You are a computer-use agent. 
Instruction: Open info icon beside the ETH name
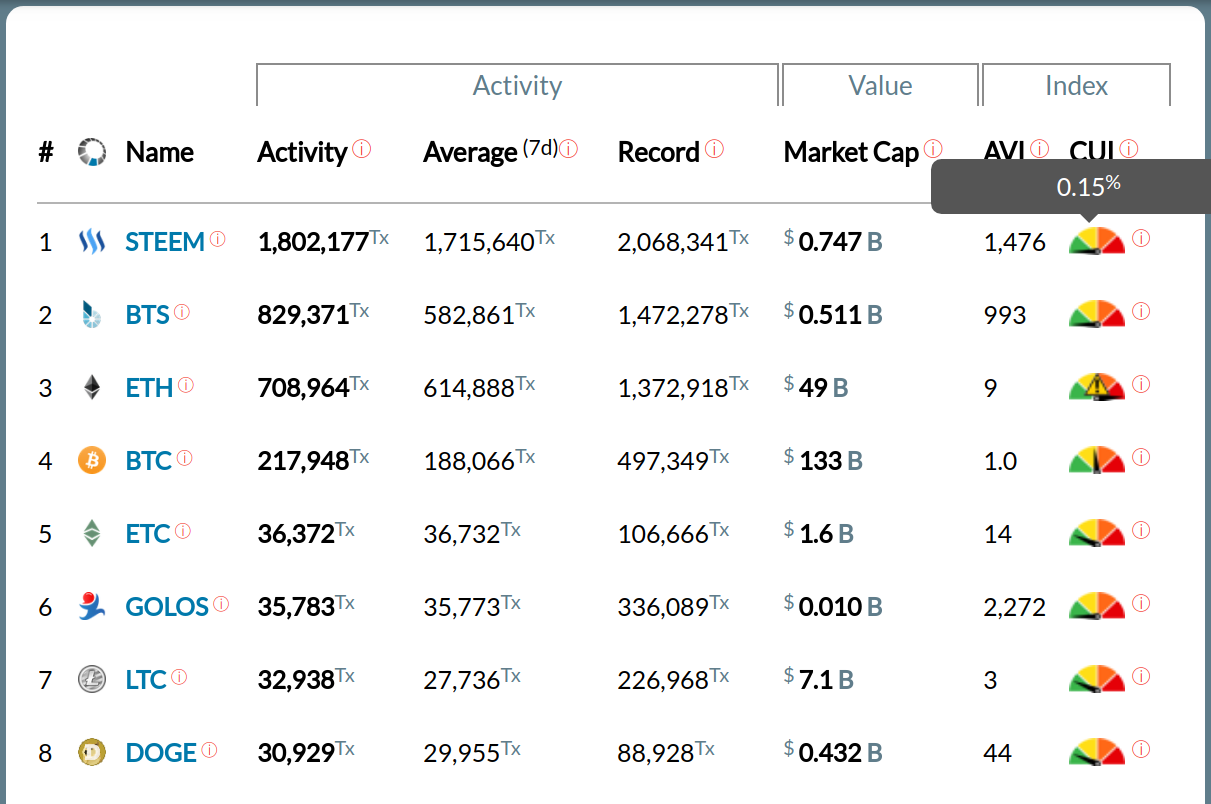click(186, 385)
